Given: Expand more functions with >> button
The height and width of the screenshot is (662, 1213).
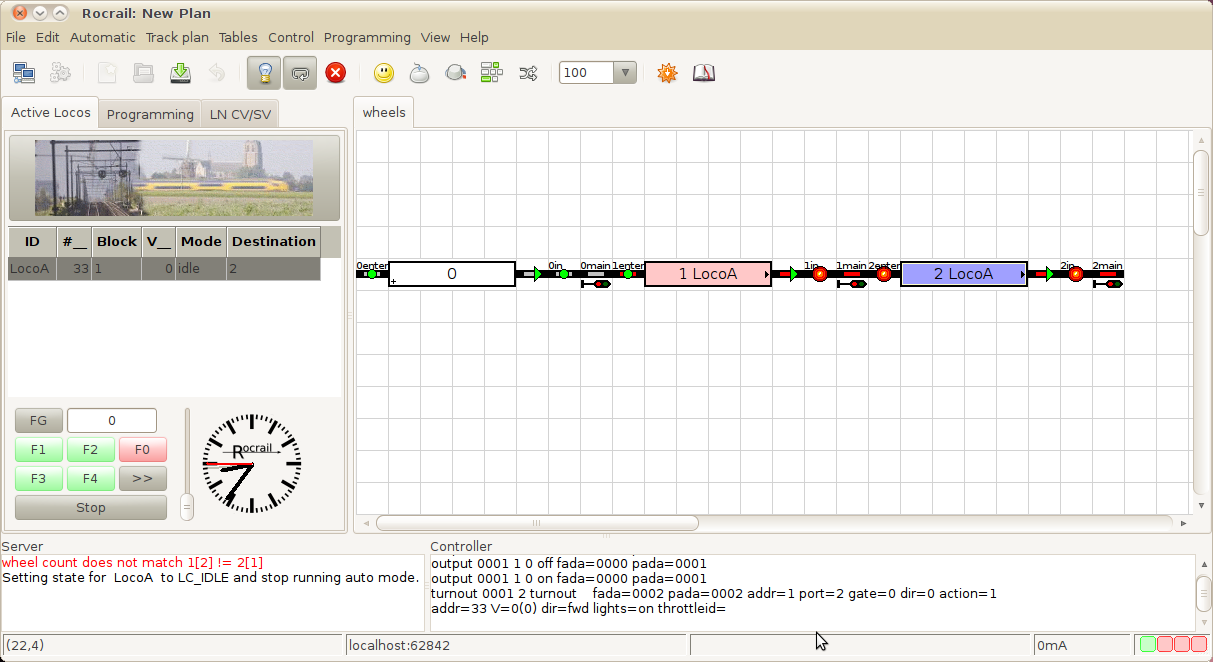Looking at the screenshot, I should [x=142, y=479].
